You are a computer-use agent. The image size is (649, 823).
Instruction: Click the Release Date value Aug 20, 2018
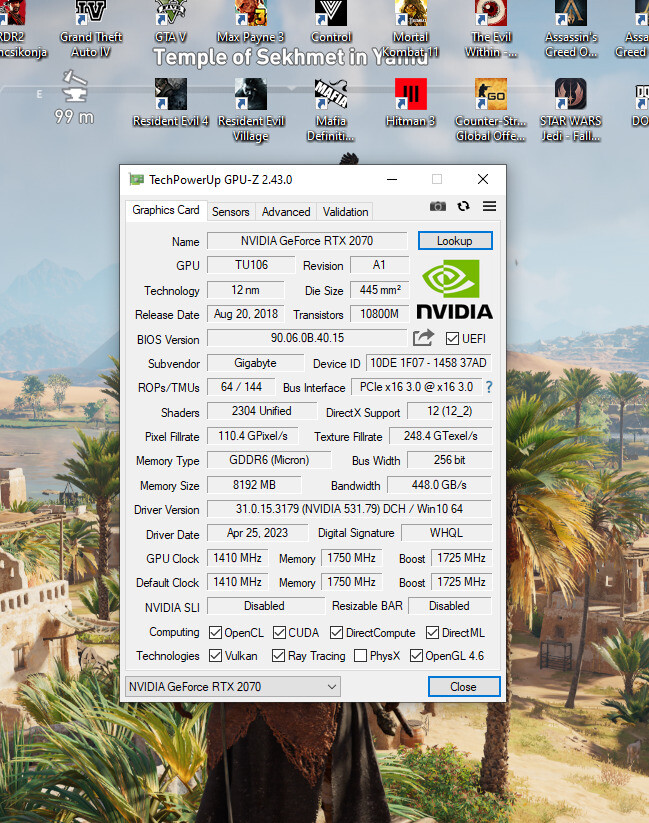(x=246, y=314)
